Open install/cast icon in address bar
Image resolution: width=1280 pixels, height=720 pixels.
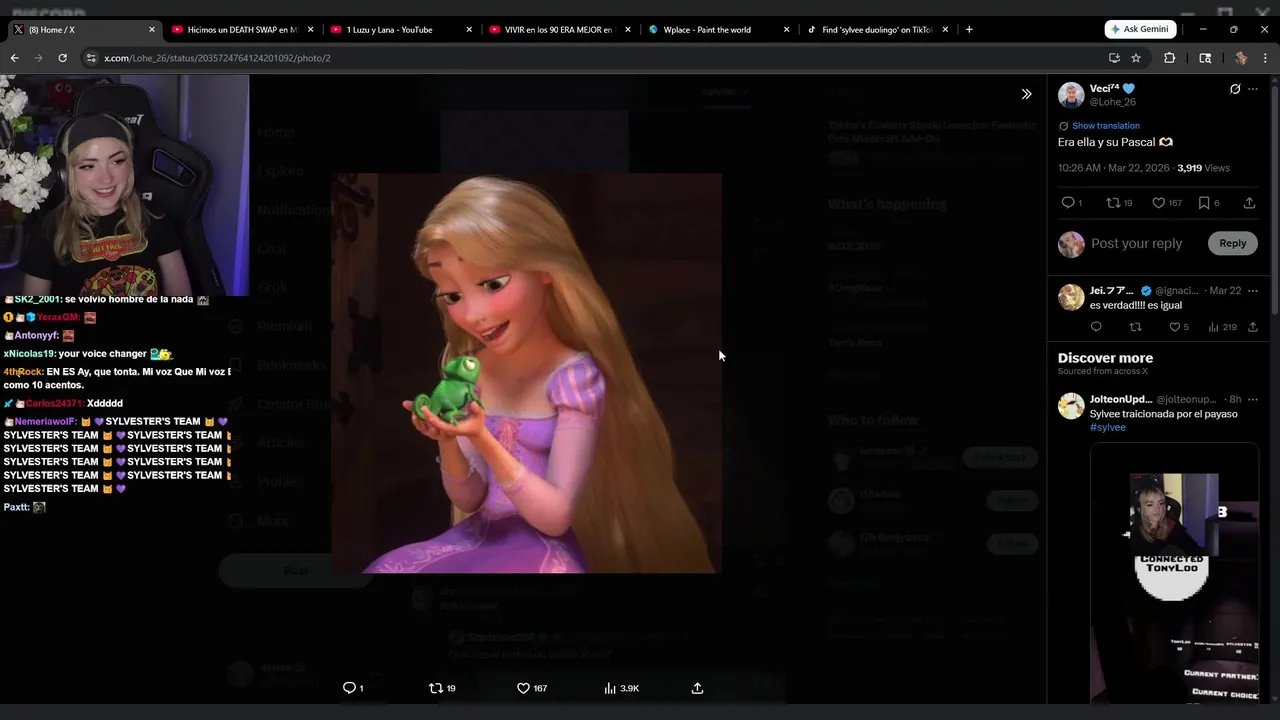[x=1114, y=58]
